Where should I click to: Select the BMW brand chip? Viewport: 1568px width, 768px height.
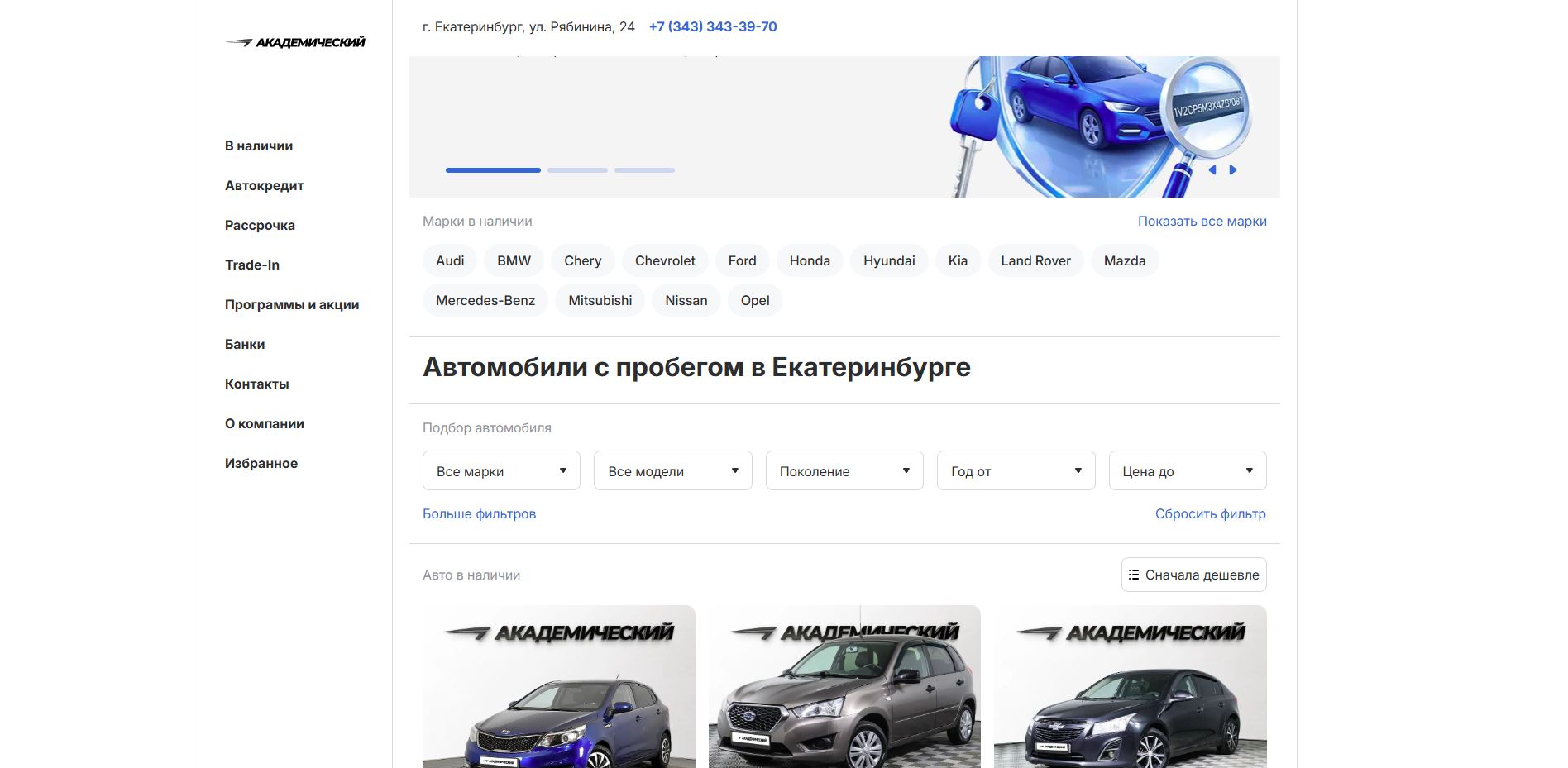point(514,260)
